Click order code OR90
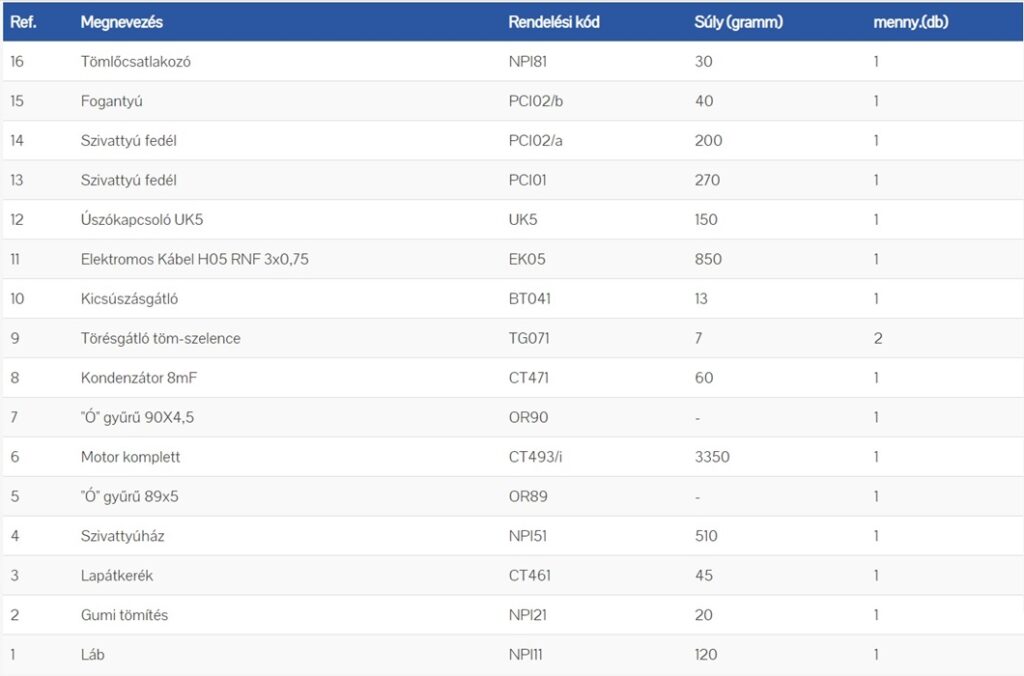1024x676 pixels. coord(528,418)
